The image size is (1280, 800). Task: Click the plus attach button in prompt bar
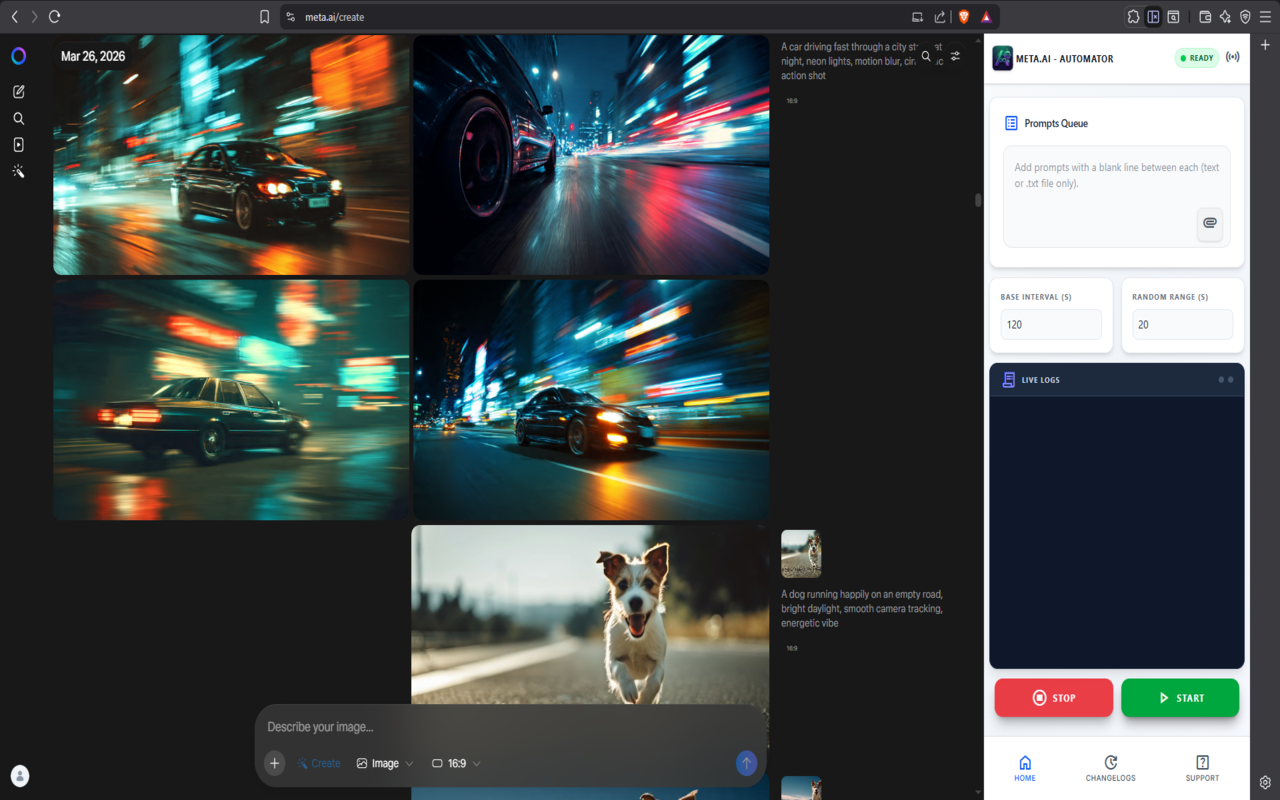point(274,763)
